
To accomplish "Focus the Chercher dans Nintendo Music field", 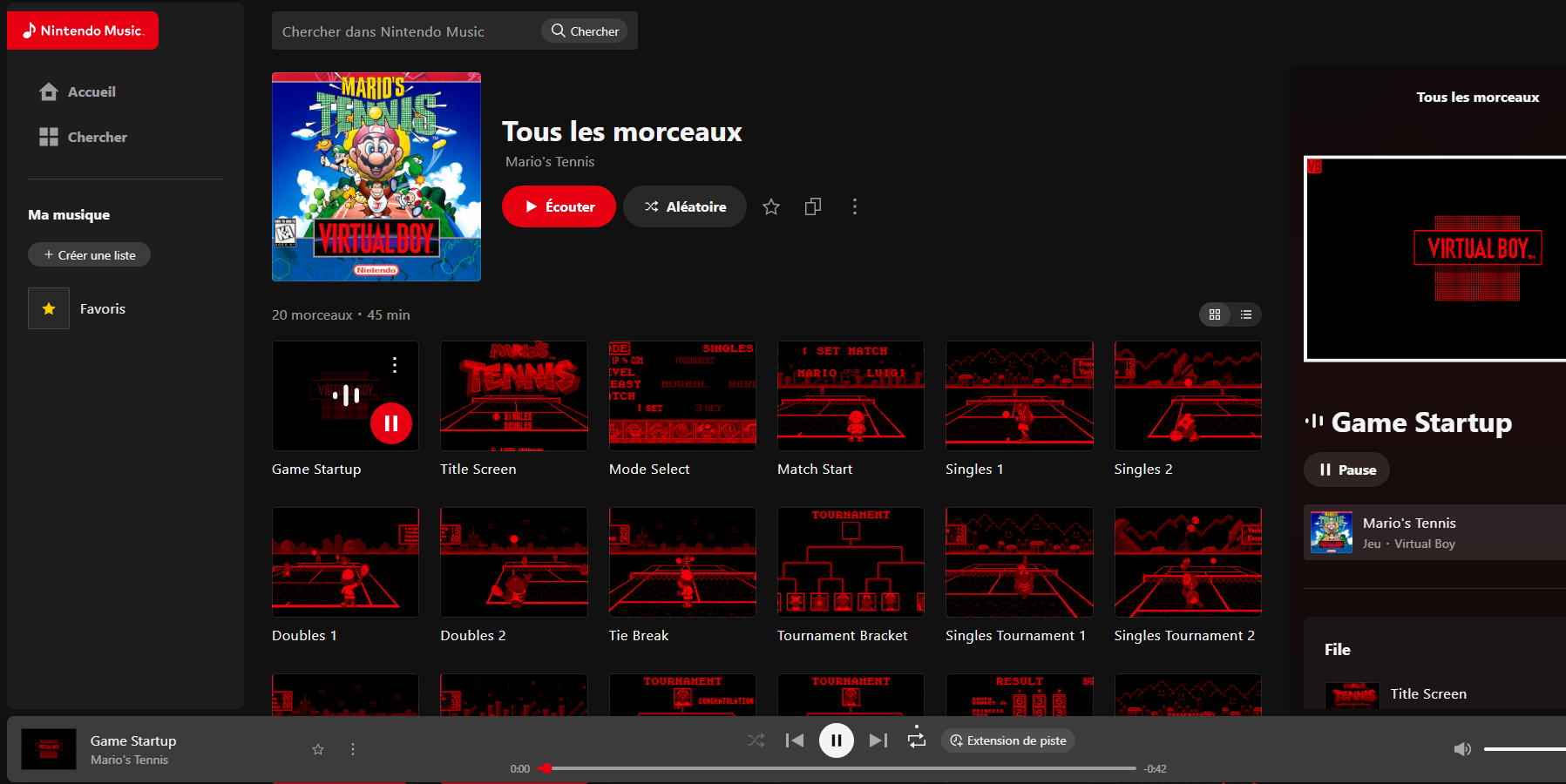I will 406,31.
